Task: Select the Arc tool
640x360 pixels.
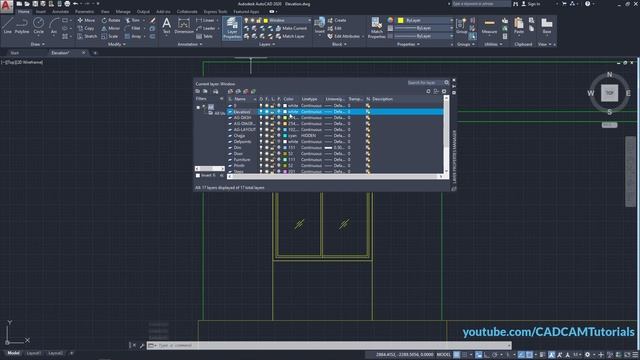Action: tap(54, 26)
